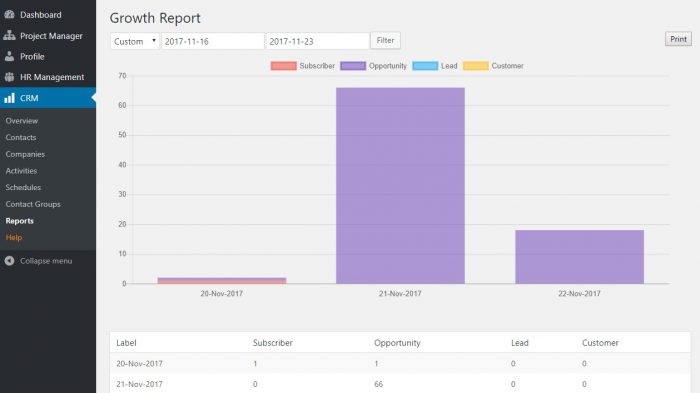This screenshot has height=393, width=700.
Task: Click the end date field 2017-11-23
Action: (x=317, y=41)
